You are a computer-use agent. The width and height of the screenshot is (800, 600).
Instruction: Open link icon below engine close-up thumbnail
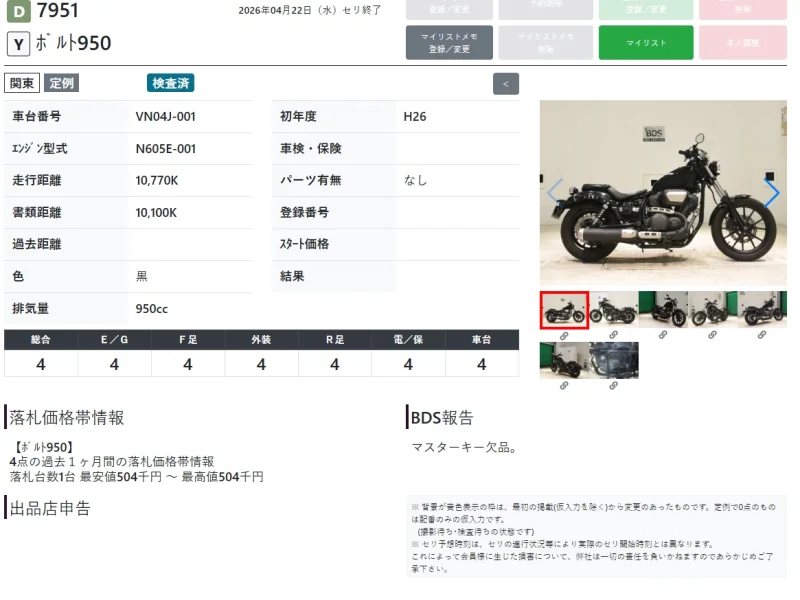tap(613, 385)
